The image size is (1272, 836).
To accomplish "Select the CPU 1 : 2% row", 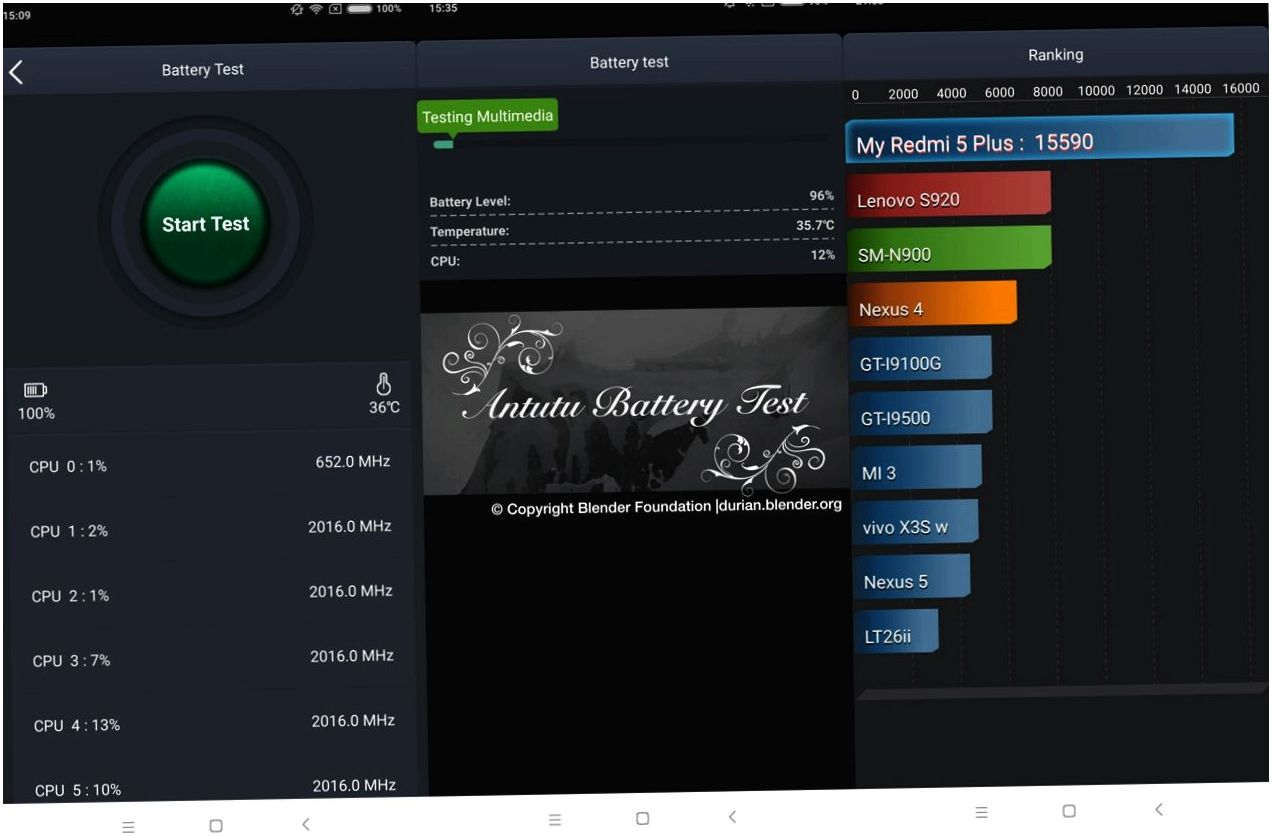I will point(210,528).
